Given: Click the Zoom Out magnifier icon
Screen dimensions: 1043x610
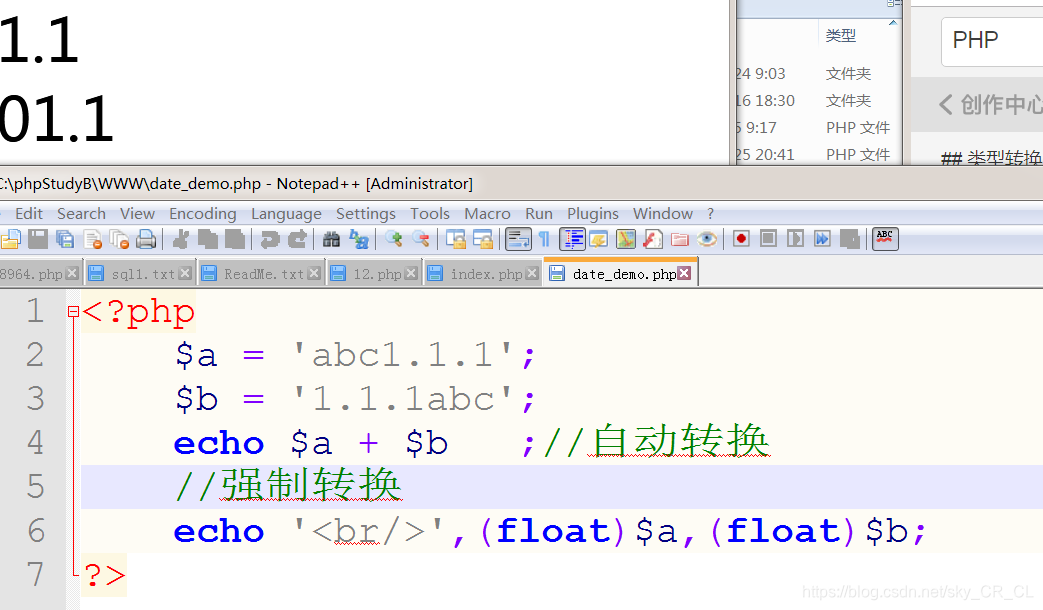Looking at the screenshot, I should tap(420, 239).
